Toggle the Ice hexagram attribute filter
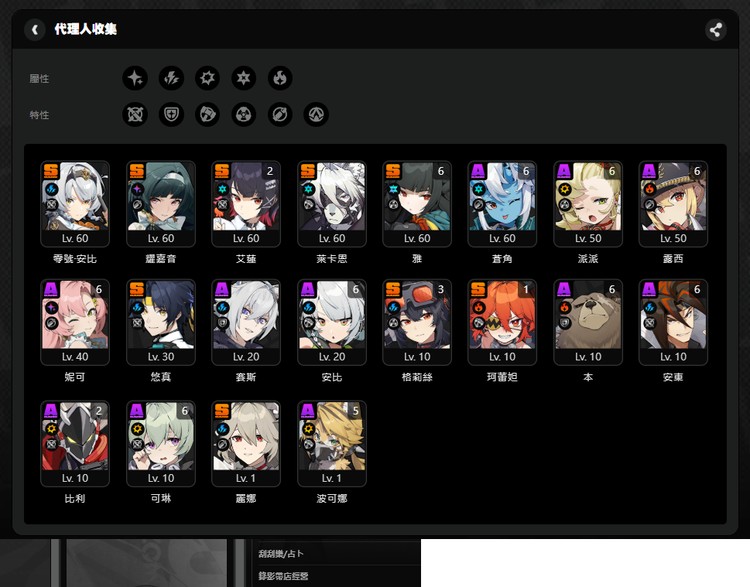This screenshot has height=587, width=750. tap(244, 78)
